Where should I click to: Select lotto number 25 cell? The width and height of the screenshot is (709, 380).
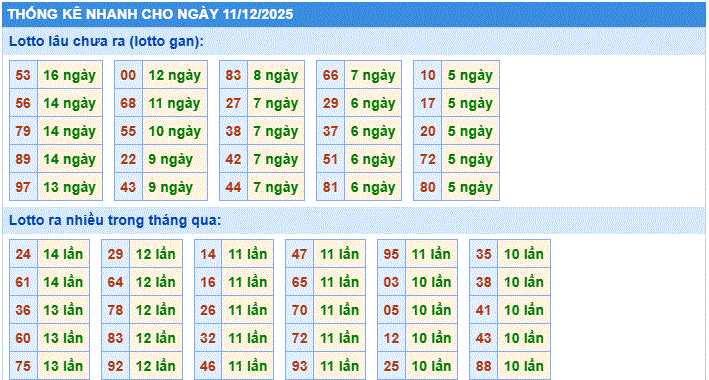(391, 366)
